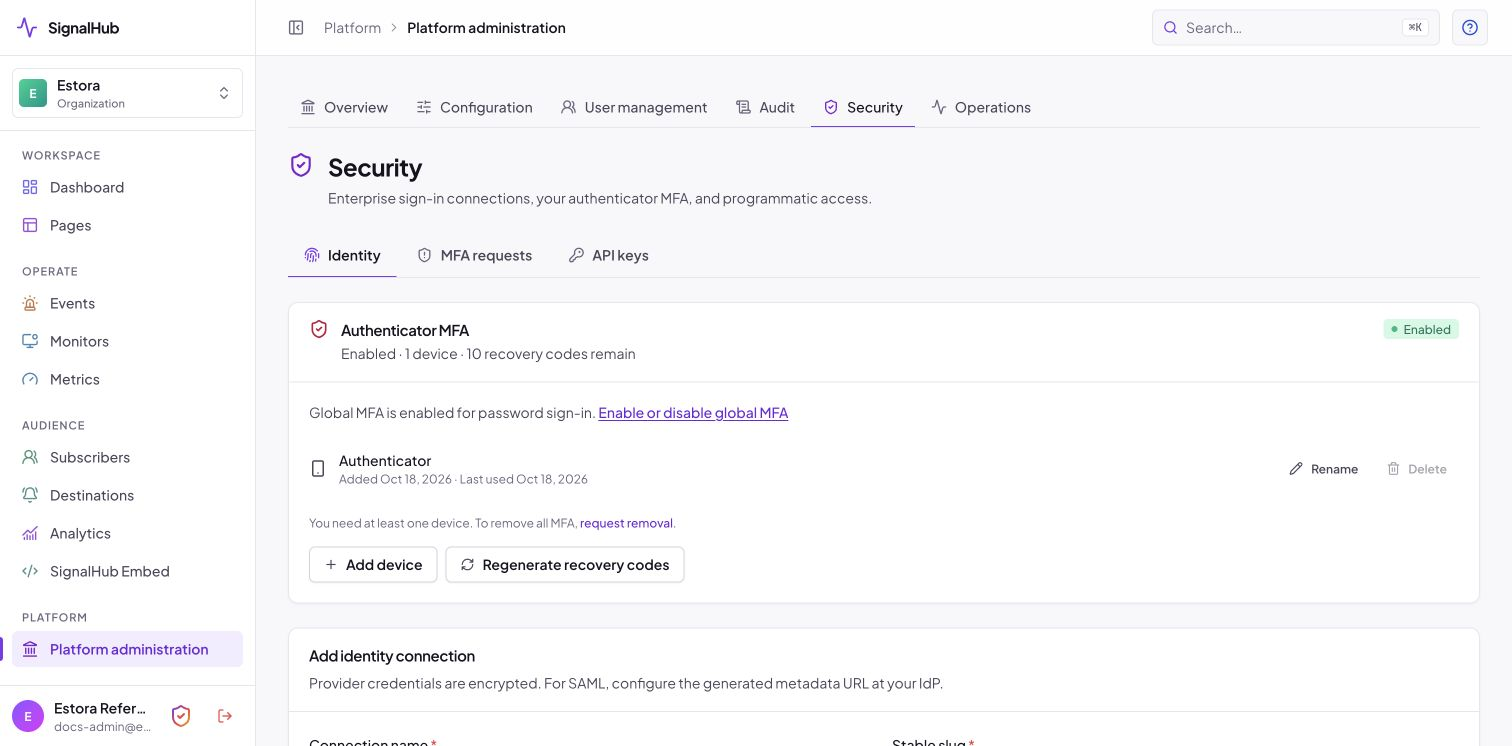Click the SignalHub logo icon
Screen dimensions: 1512x746
tap(27, 28)
